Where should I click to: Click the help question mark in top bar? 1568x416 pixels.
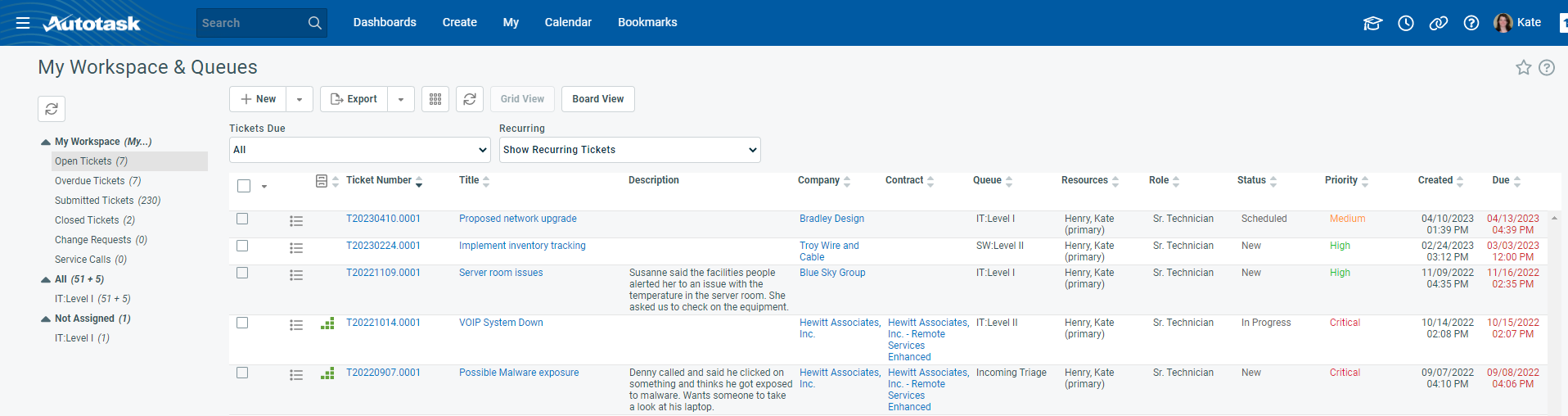1471,23
